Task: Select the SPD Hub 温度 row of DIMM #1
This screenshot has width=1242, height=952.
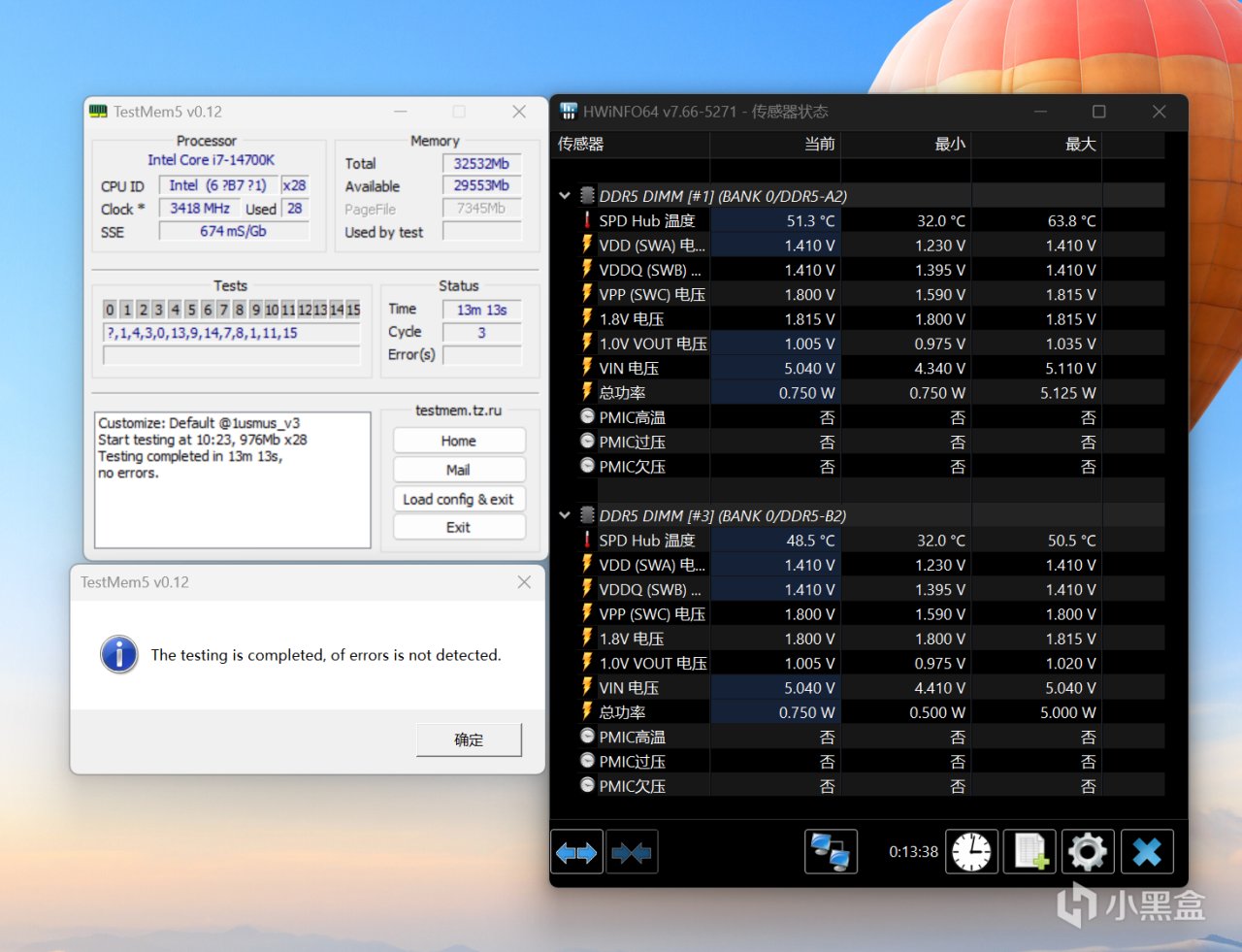Action: point(646,221)
